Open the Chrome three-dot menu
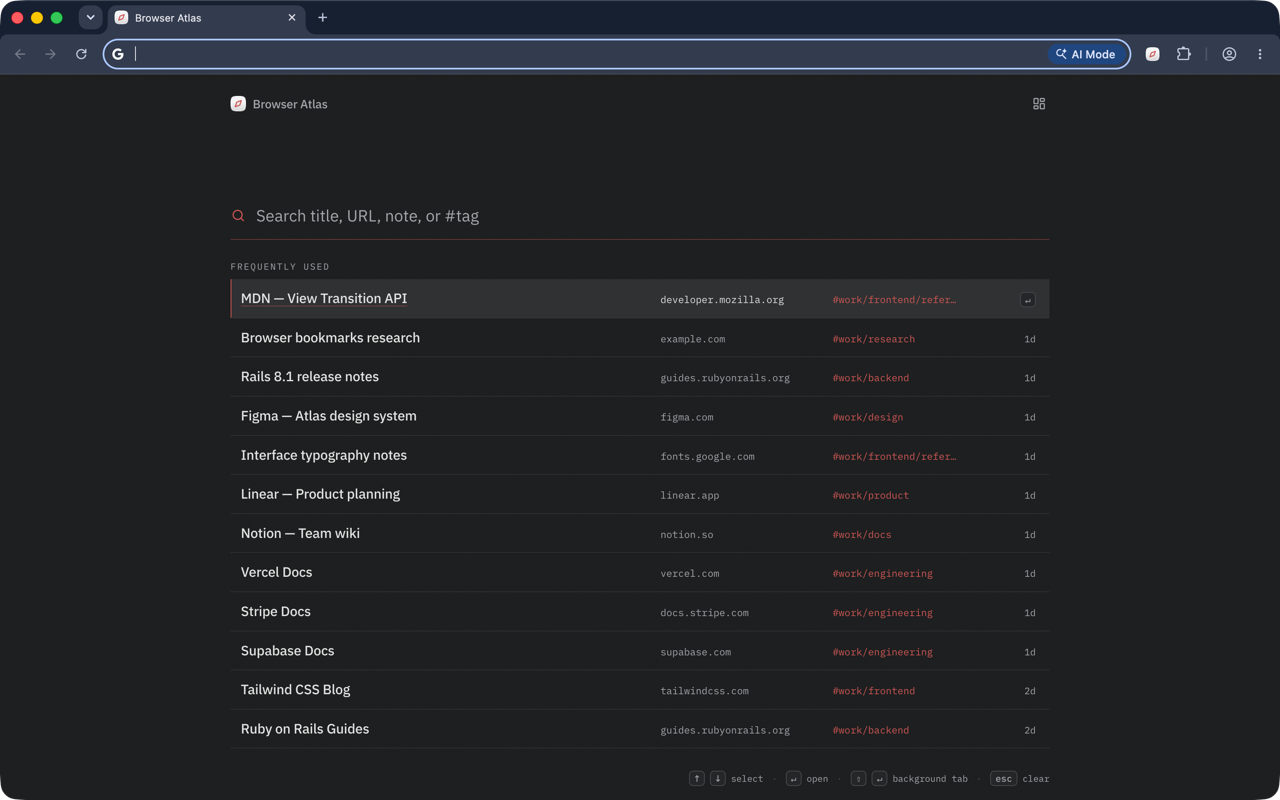Image resolution: width=1280 pixels, height=800 pixels. [x=1260, y=54]
